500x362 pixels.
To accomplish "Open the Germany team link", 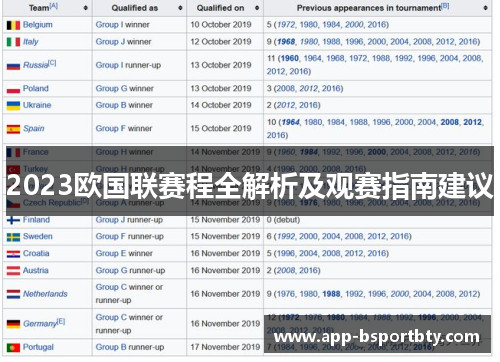I will (x=40, y=324).
